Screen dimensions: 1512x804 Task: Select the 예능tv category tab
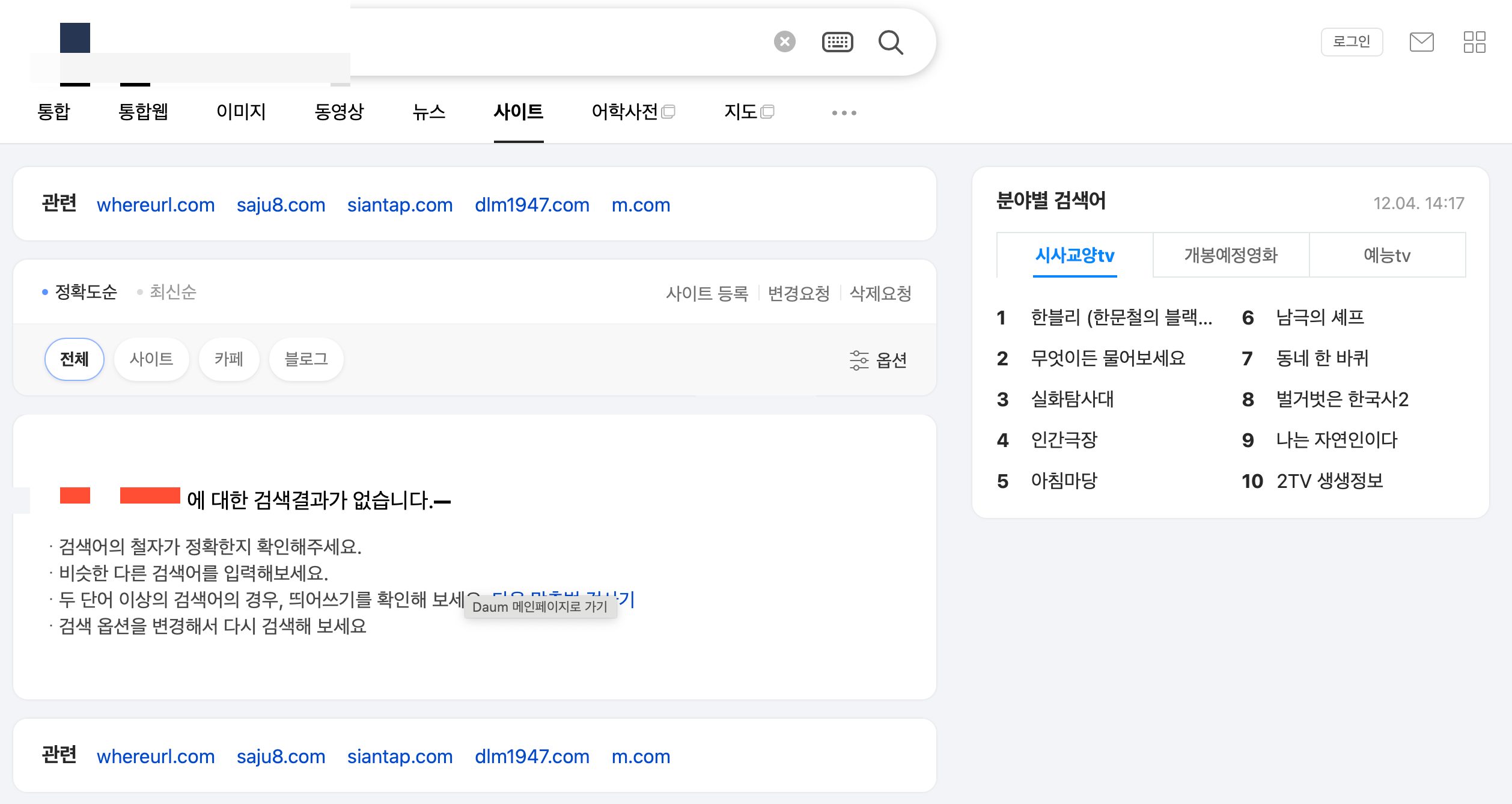[x=1387, y=255]
